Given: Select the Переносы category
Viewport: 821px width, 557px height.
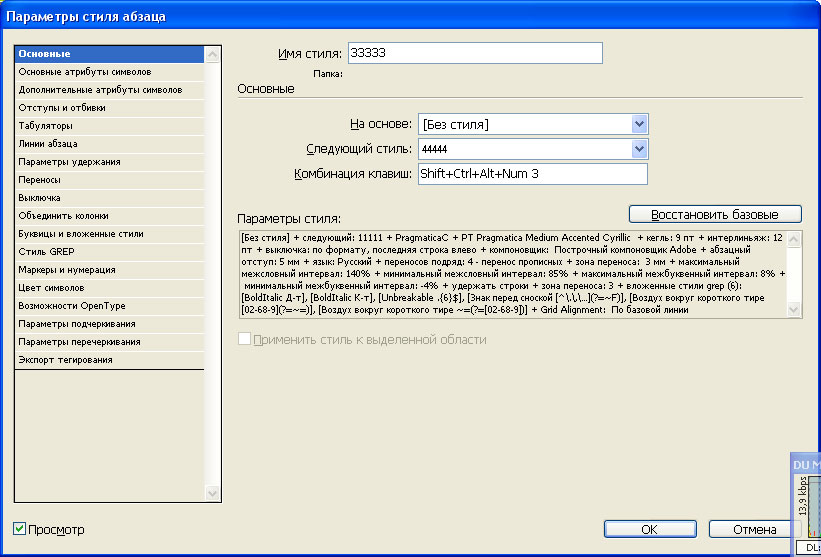Looking at the screenshot, I should coord(109,180).
